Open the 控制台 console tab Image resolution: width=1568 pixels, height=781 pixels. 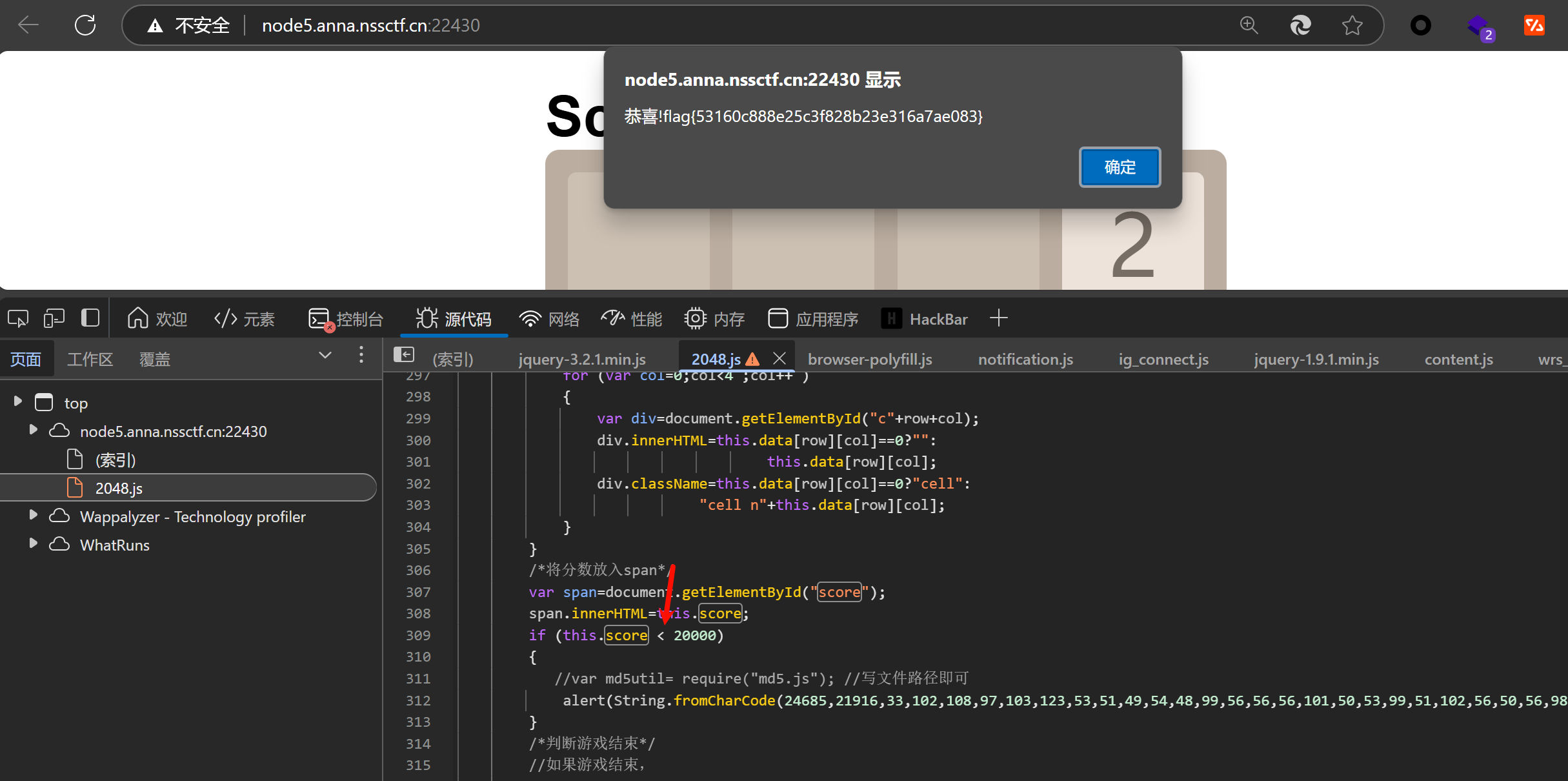point(346,319)
